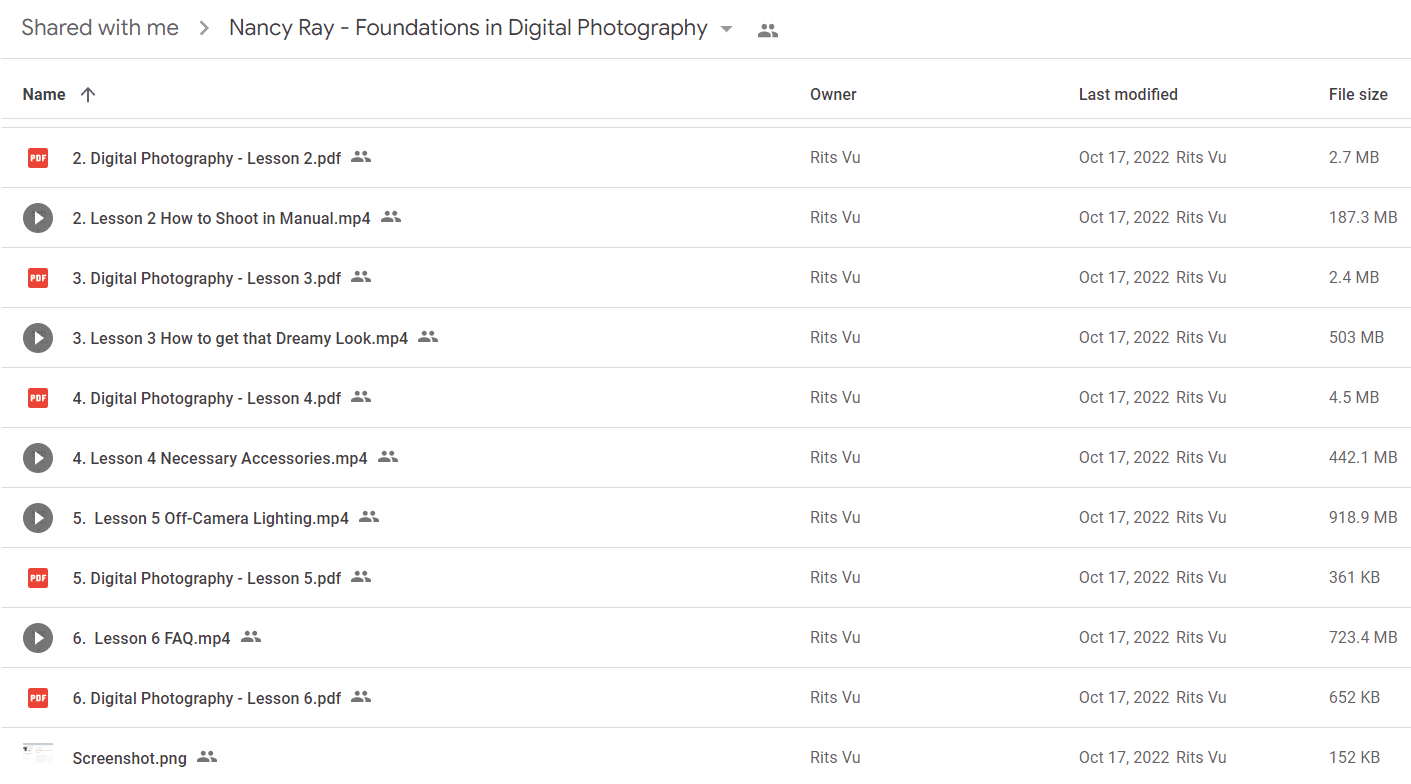Open the folder name dropdown arrow
This screenshot has height=784, width=1411.
(x=727, y=29)
